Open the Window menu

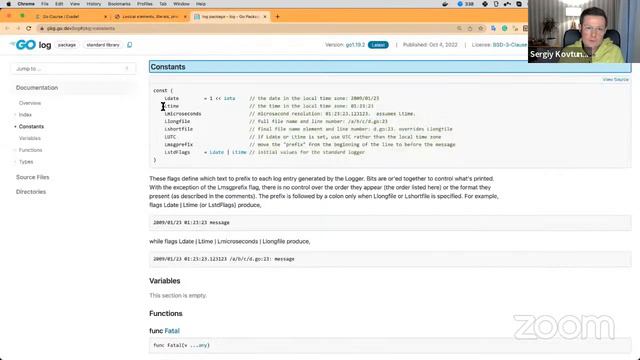click(181, 4)
